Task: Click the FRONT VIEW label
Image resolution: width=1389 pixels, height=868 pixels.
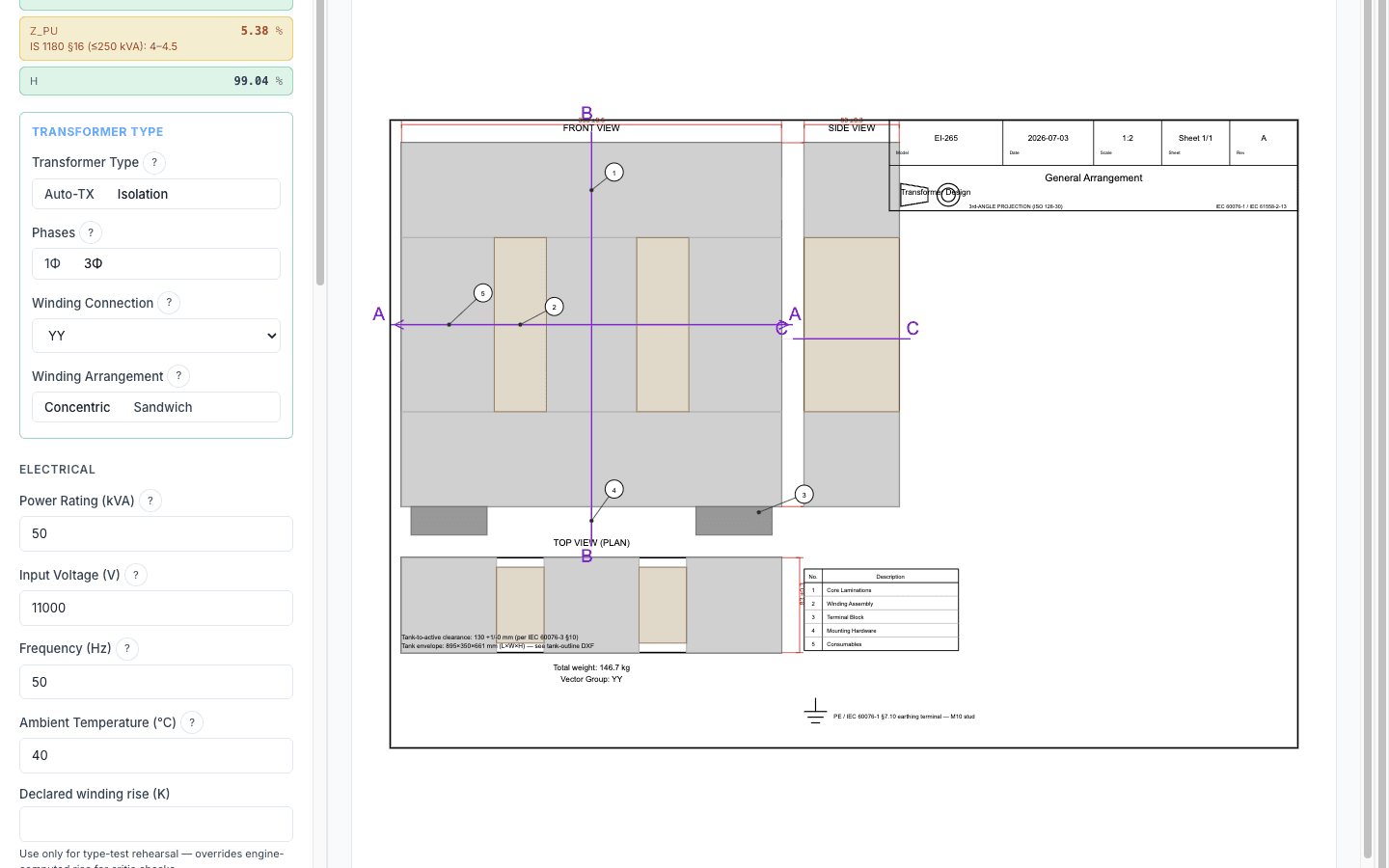Action: point(591,128)
